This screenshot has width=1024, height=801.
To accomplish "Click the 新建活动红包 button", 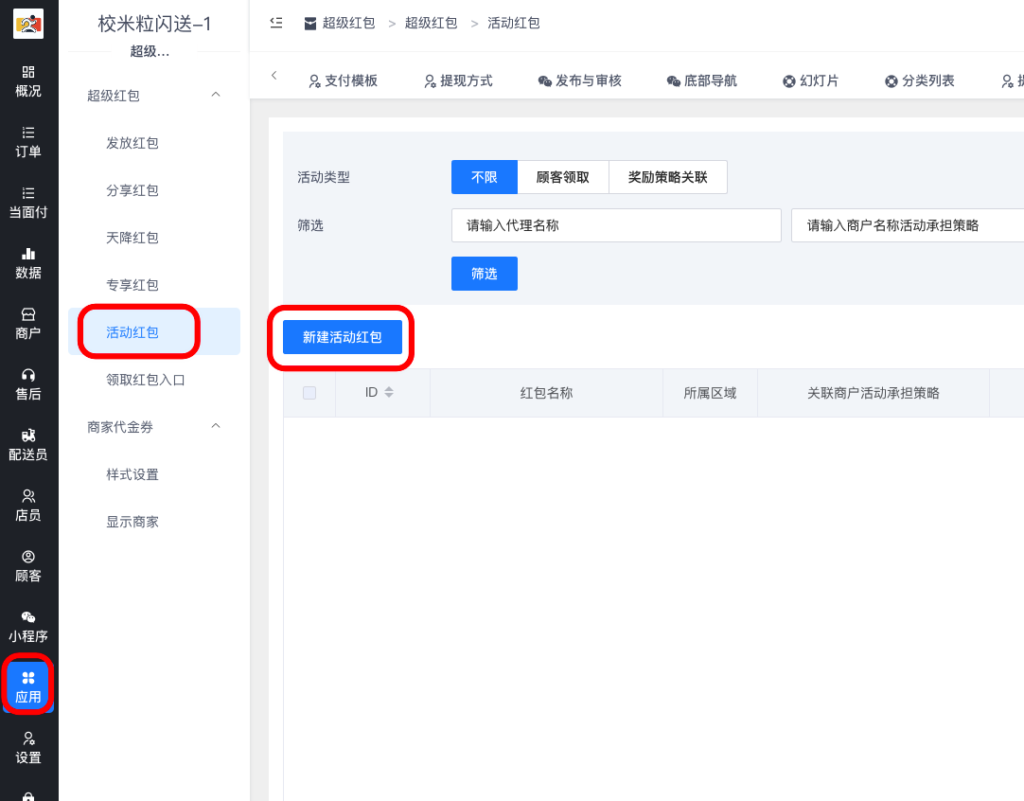I will tap(342, 337).
